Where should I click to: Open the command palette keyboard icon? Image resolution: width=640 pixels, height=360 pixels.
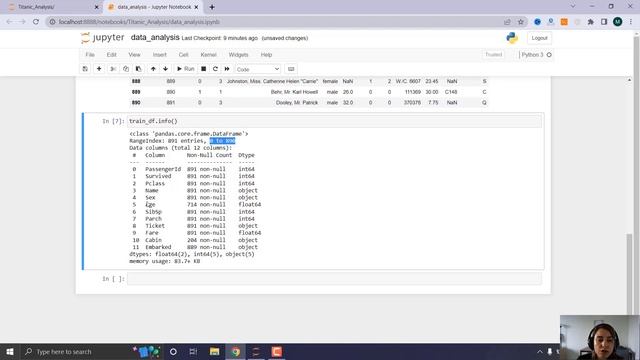tap(291, 69)
